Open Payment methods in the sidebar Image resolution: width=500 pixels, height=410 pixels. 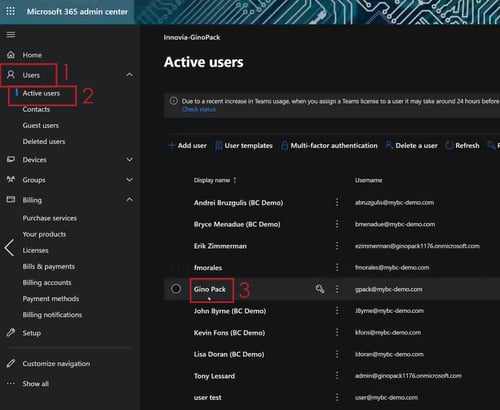pyautogui.click(x=51, y=299)
